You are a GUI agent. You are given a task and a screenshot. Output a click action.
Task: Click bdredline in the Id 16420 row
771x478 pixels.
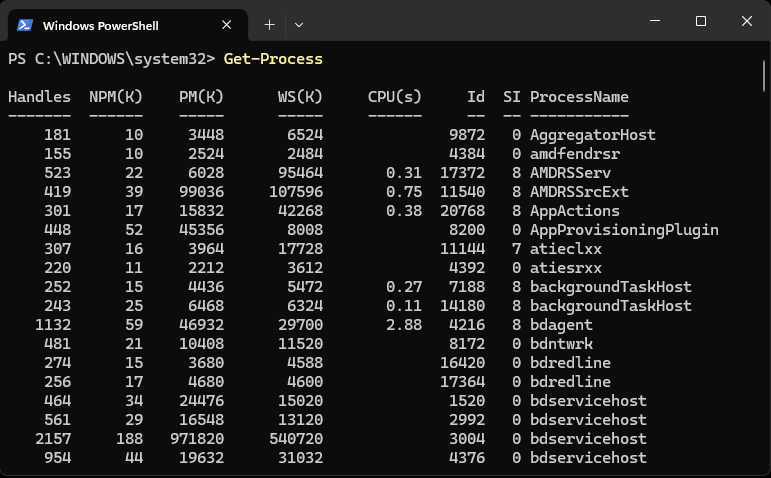pos(570,363)
